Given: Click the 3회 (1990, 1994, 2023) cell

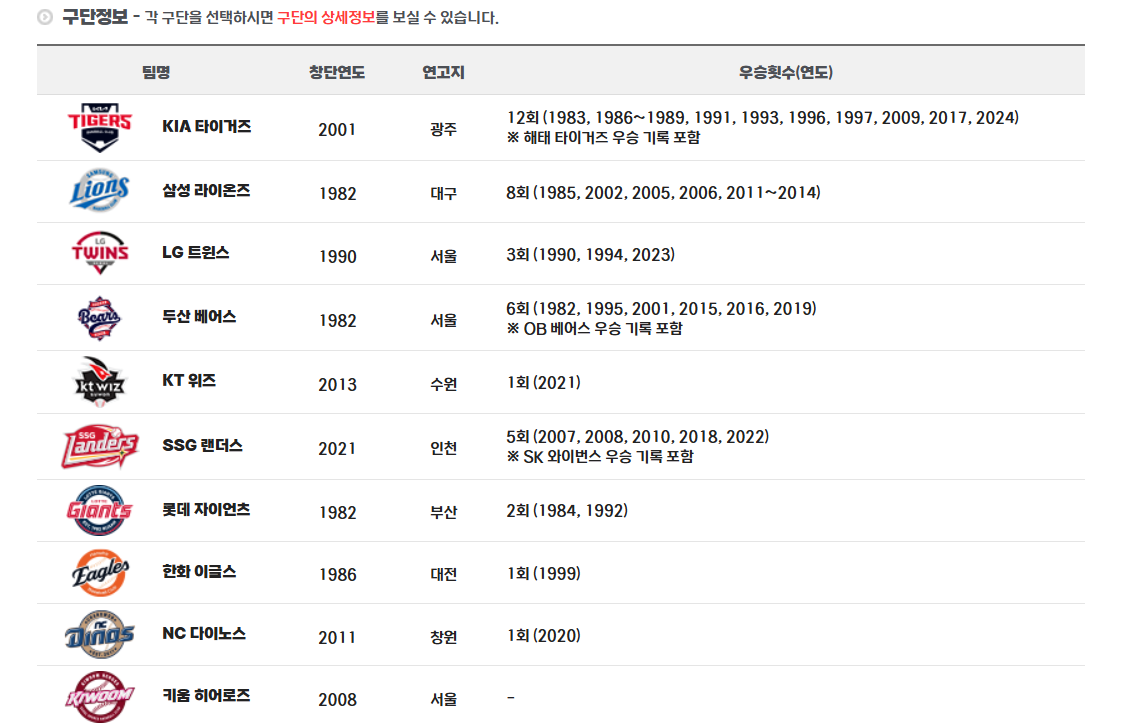Looking at the screenshot, I should [x=590, y=255].
